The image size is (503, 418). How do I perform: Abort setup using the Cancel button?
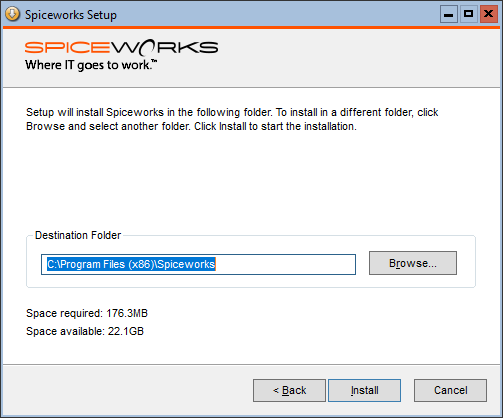coord(450,390)
